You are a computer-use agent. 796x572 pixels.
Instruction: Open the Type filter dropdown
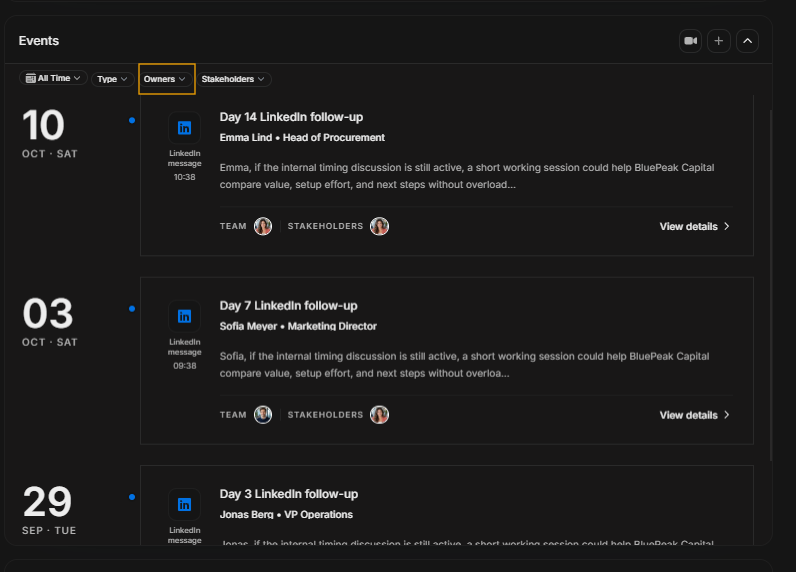[112, 79]
